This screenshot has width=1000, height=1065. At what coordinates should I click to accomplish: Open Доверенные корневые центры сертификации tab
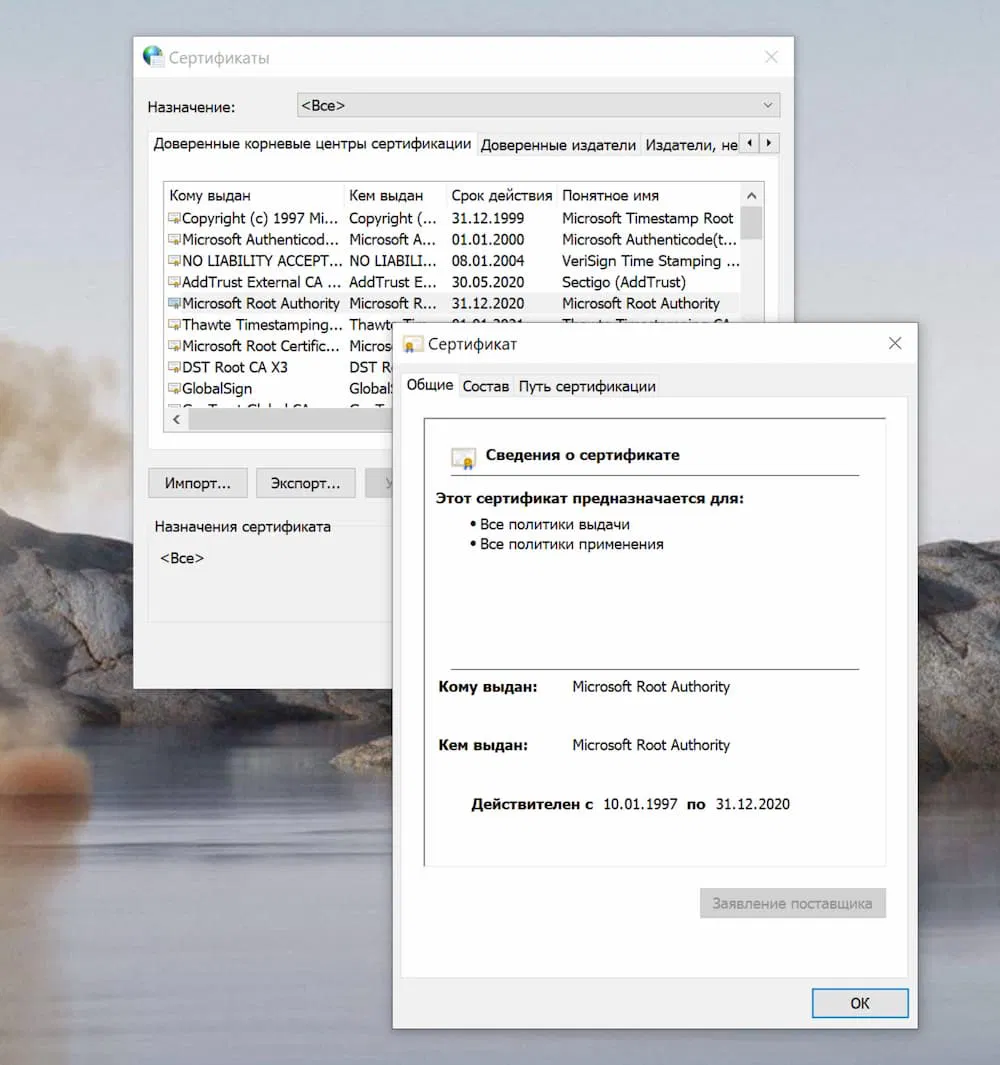tap(312, 144)
